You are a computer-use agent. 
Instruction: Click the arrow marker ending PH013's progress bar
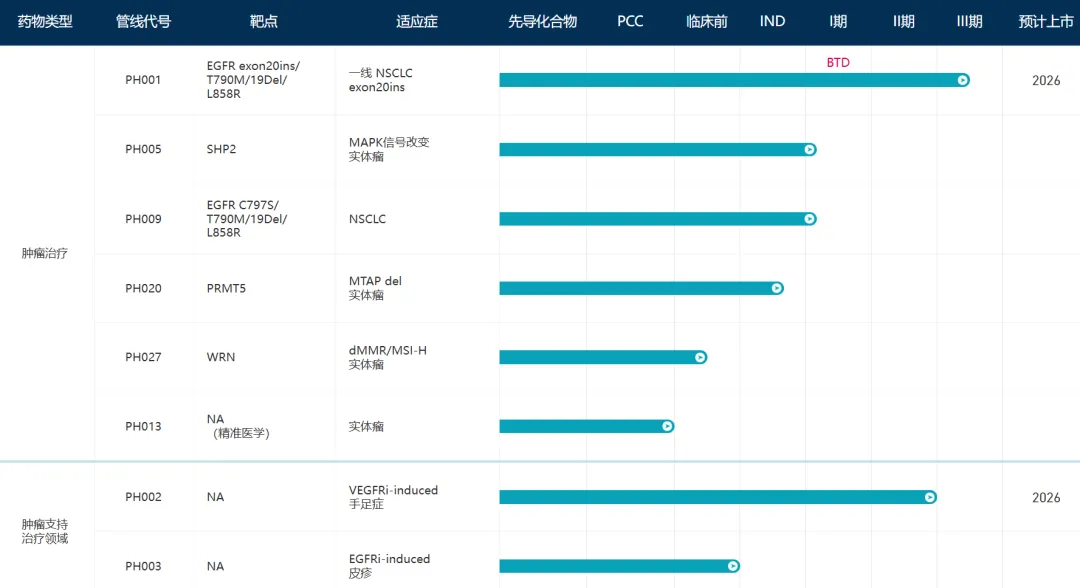point(668,426)
